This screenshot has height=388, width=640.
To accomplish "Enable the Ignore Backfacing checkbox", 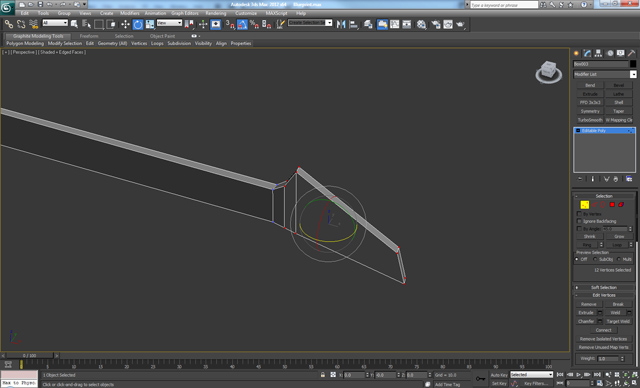I will (579, 221).
